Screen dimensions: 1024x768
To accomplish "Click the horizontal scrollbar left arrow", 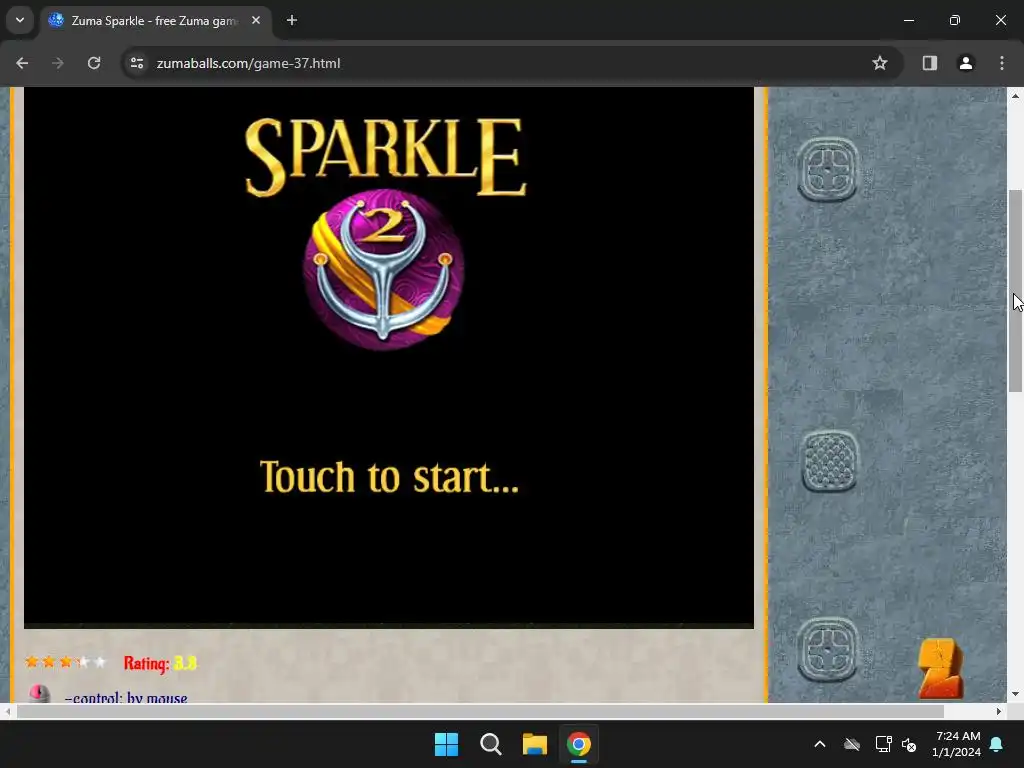I will point(7,711).
